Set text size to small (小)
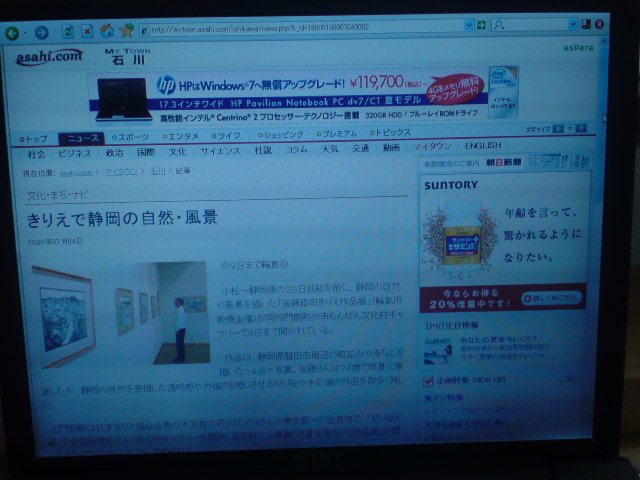The width and height of the screenshot is (640, 480). pos(558,129)
